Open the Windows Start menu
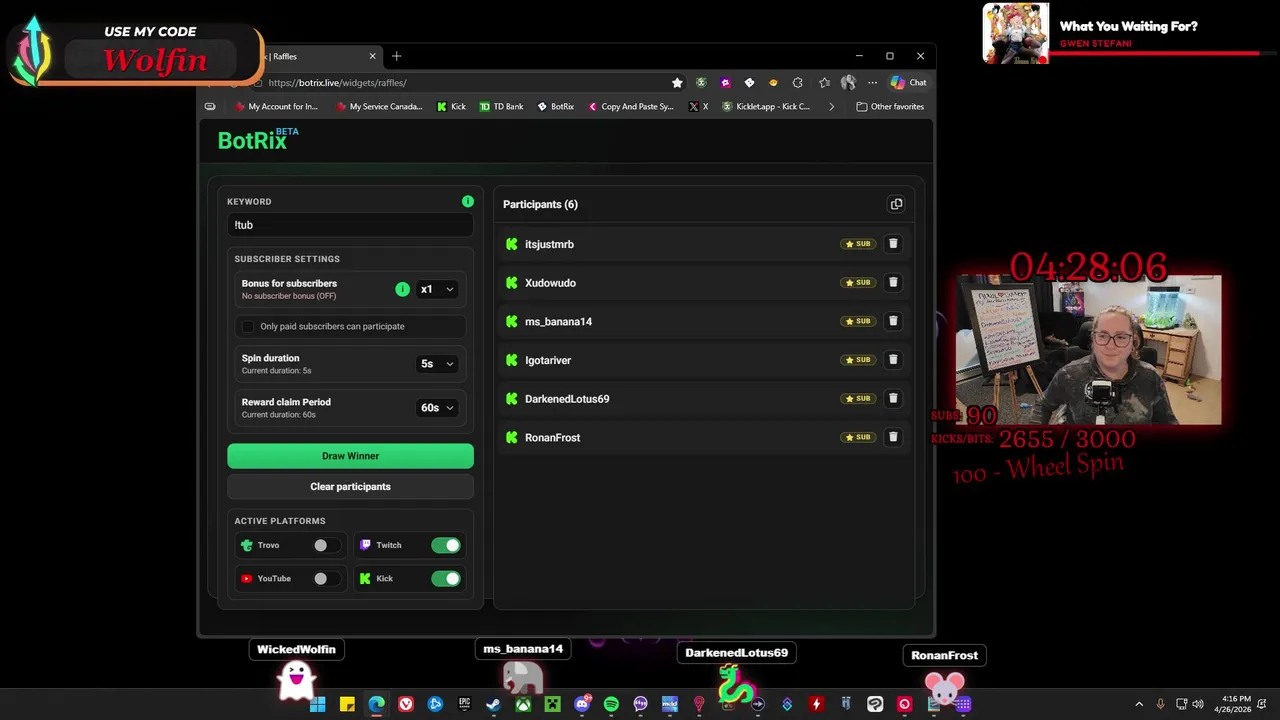This screenshot has height=720, width=1280. click(317, 704)
